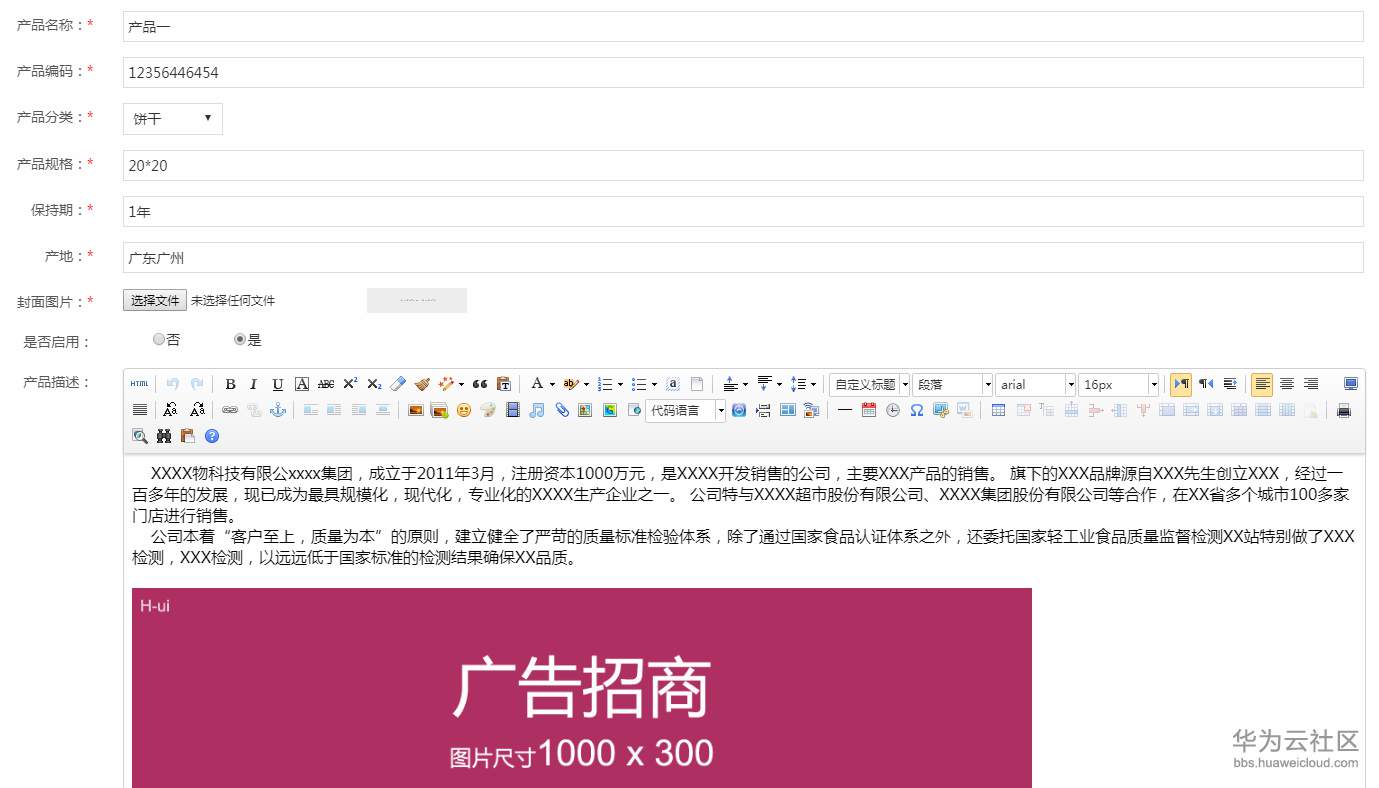This screenshot has height=788, width=1379.
Task: Toggle editor fullscreen mode
Action: point(1351,384)
